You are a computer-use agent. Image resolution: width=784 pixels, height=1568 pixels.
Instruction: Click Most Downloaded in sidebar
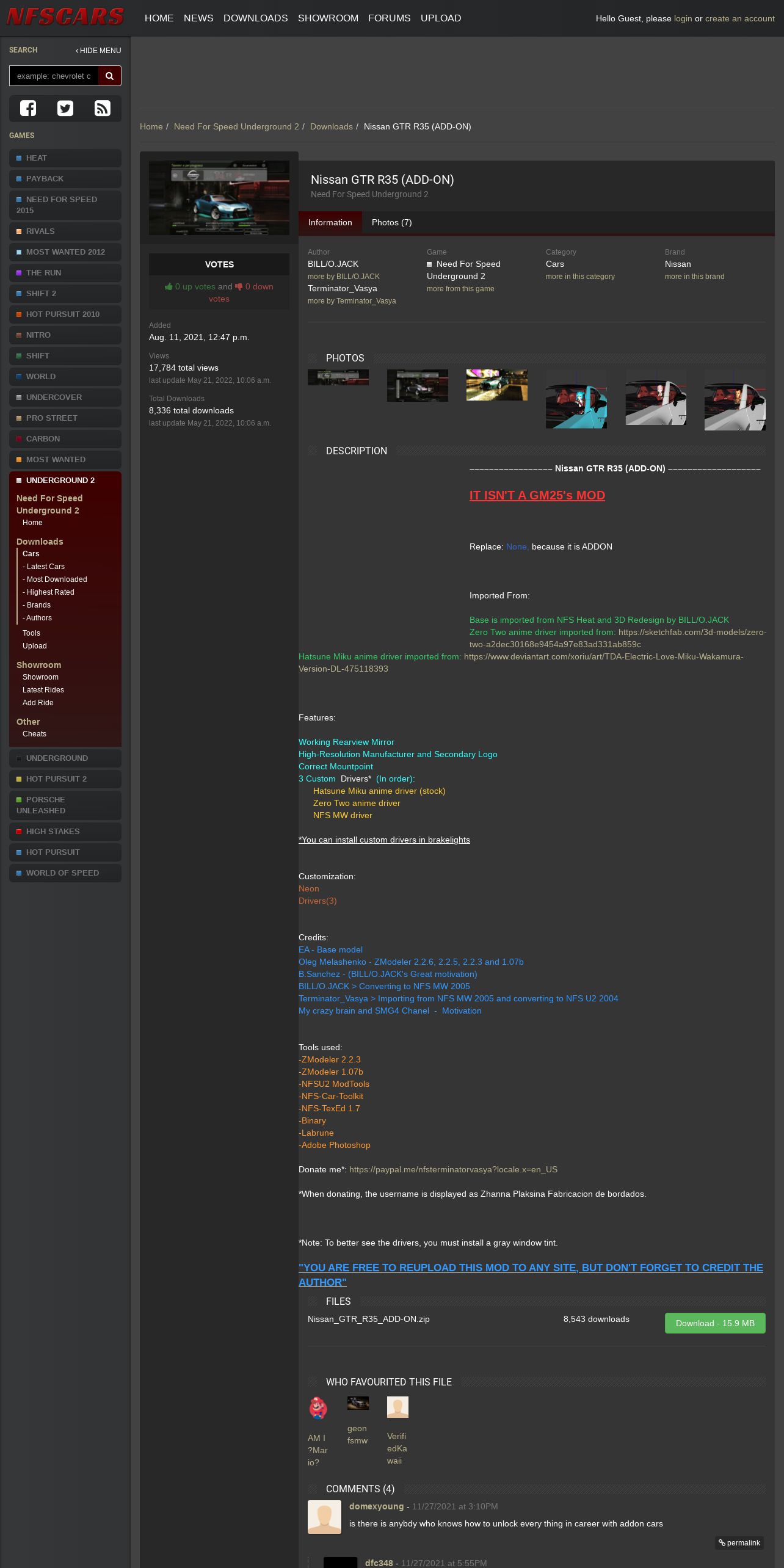(x=55, y=579)
